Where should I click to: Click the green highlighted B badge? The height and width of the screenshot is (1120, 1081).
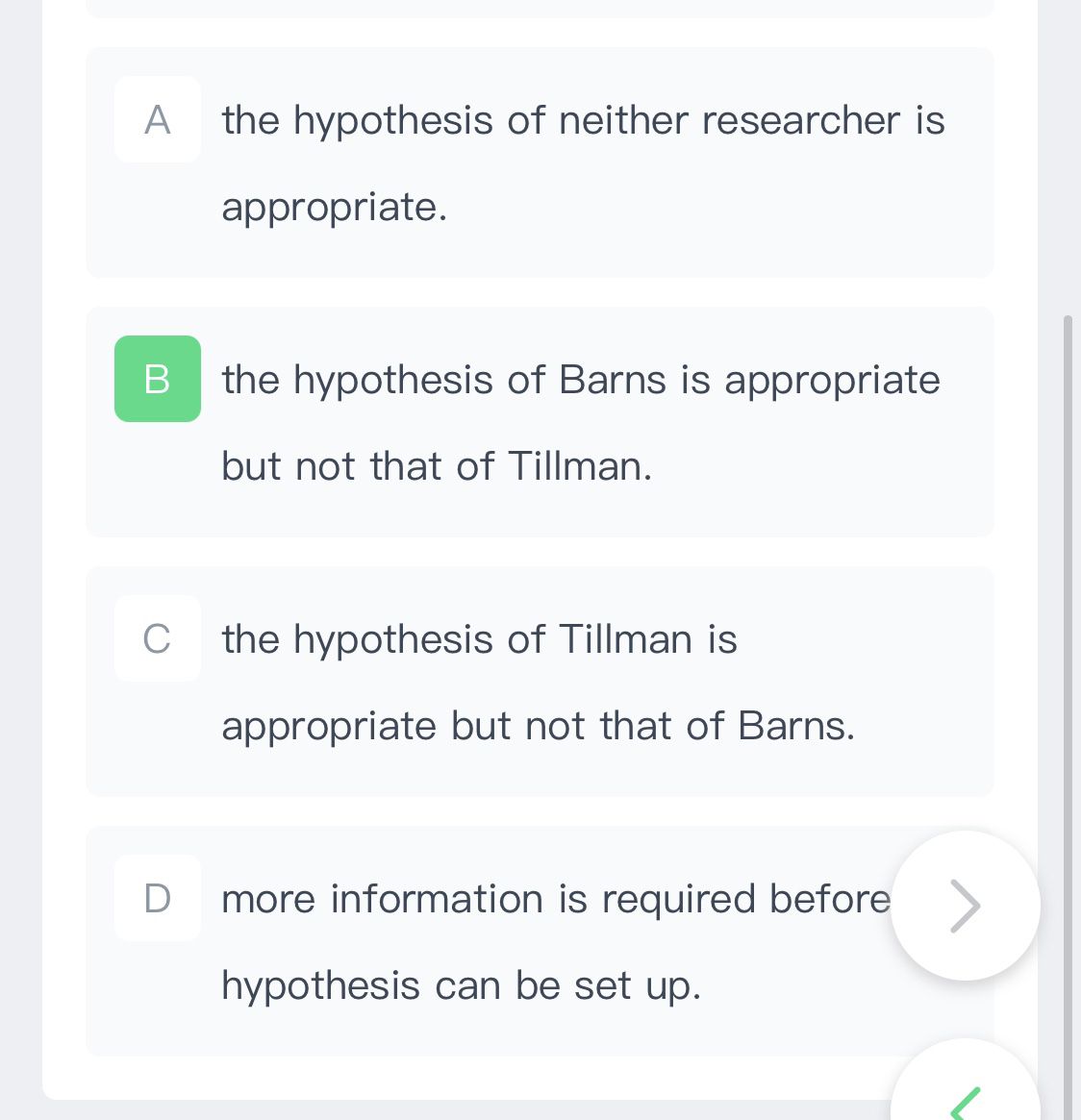pos(158,379)
